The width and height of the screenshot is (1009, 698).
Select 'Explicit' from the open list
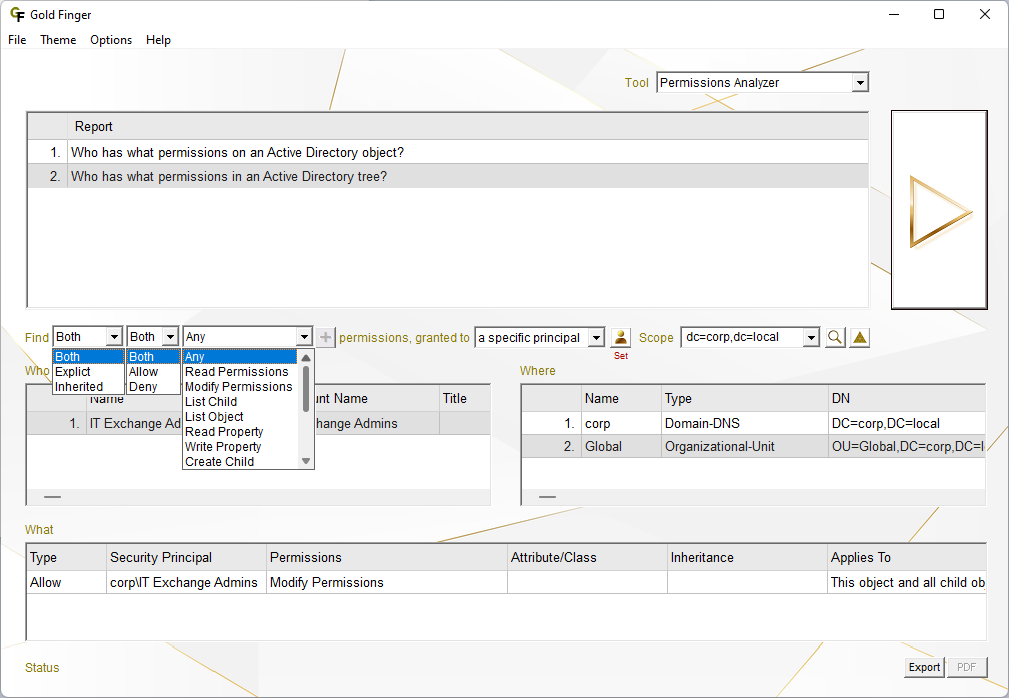pos(73,372)
